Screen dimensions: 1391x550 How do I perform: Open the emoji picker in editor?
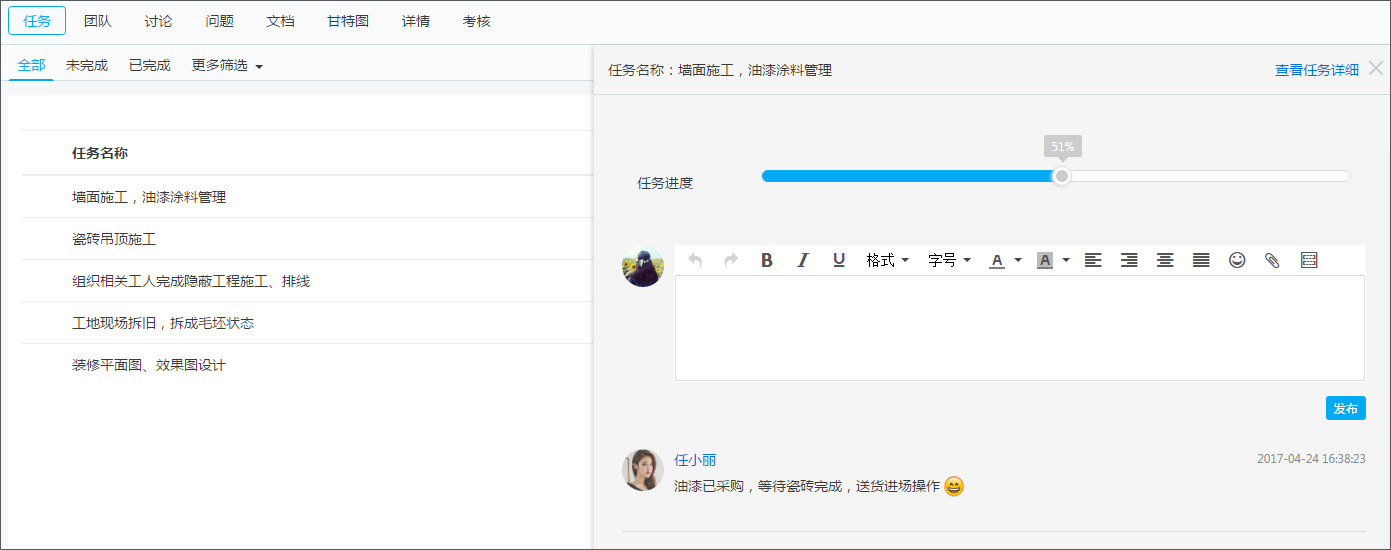coord(1237,260)
